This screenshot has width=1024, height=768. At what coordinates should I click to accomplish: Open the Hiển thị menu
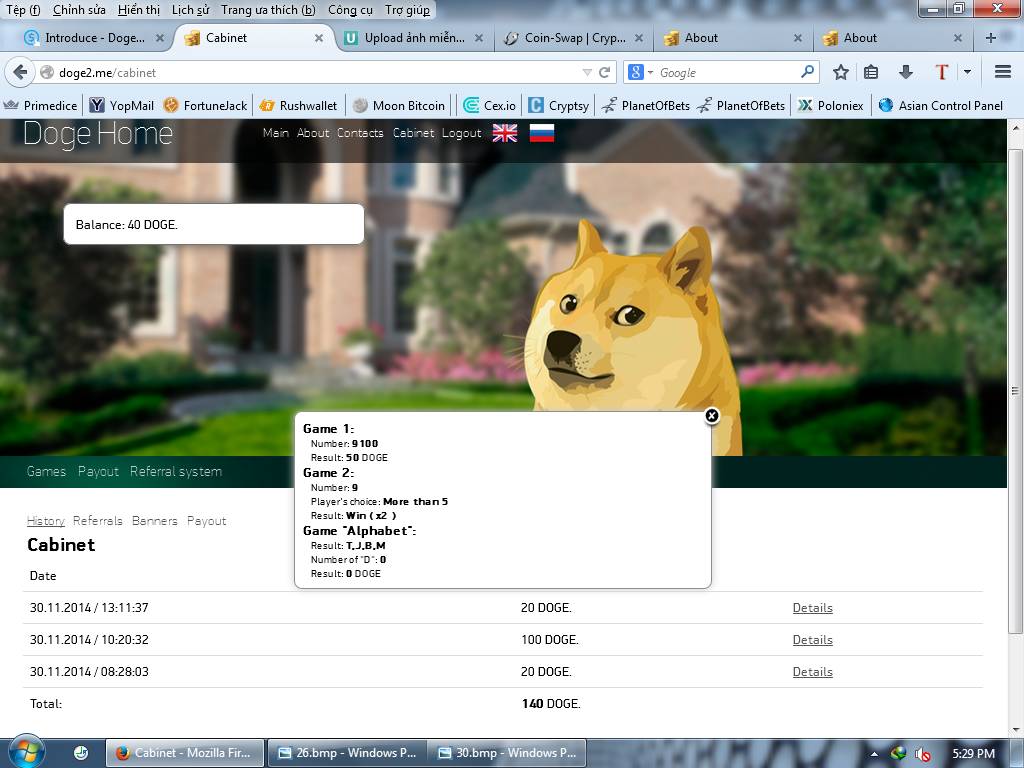tap(138, 10)
